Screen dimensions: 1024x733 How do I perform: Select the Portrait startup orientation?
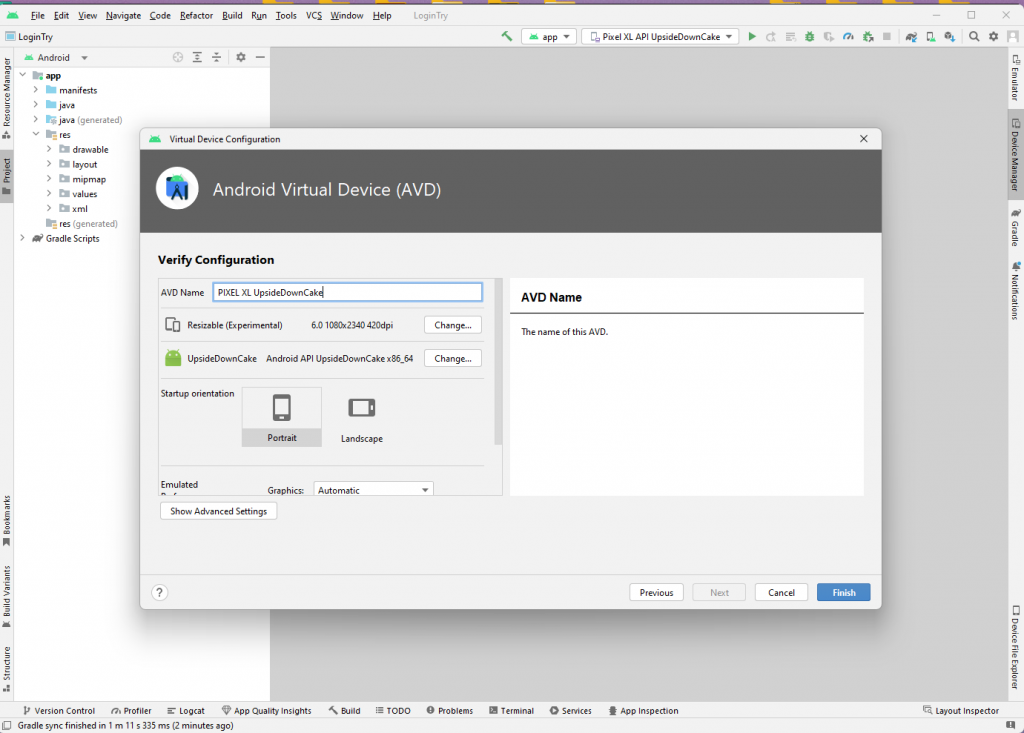(281, 417)
